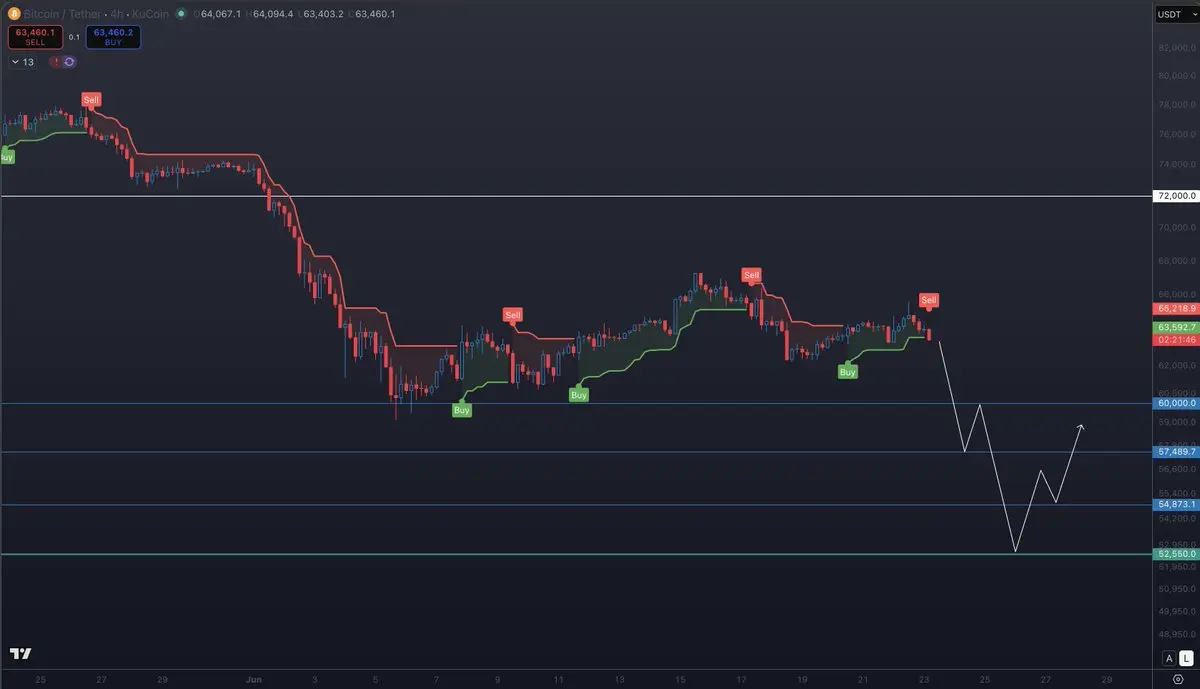Click the 13 date on the time axis
1200x689 pixels.
(620, 678)
